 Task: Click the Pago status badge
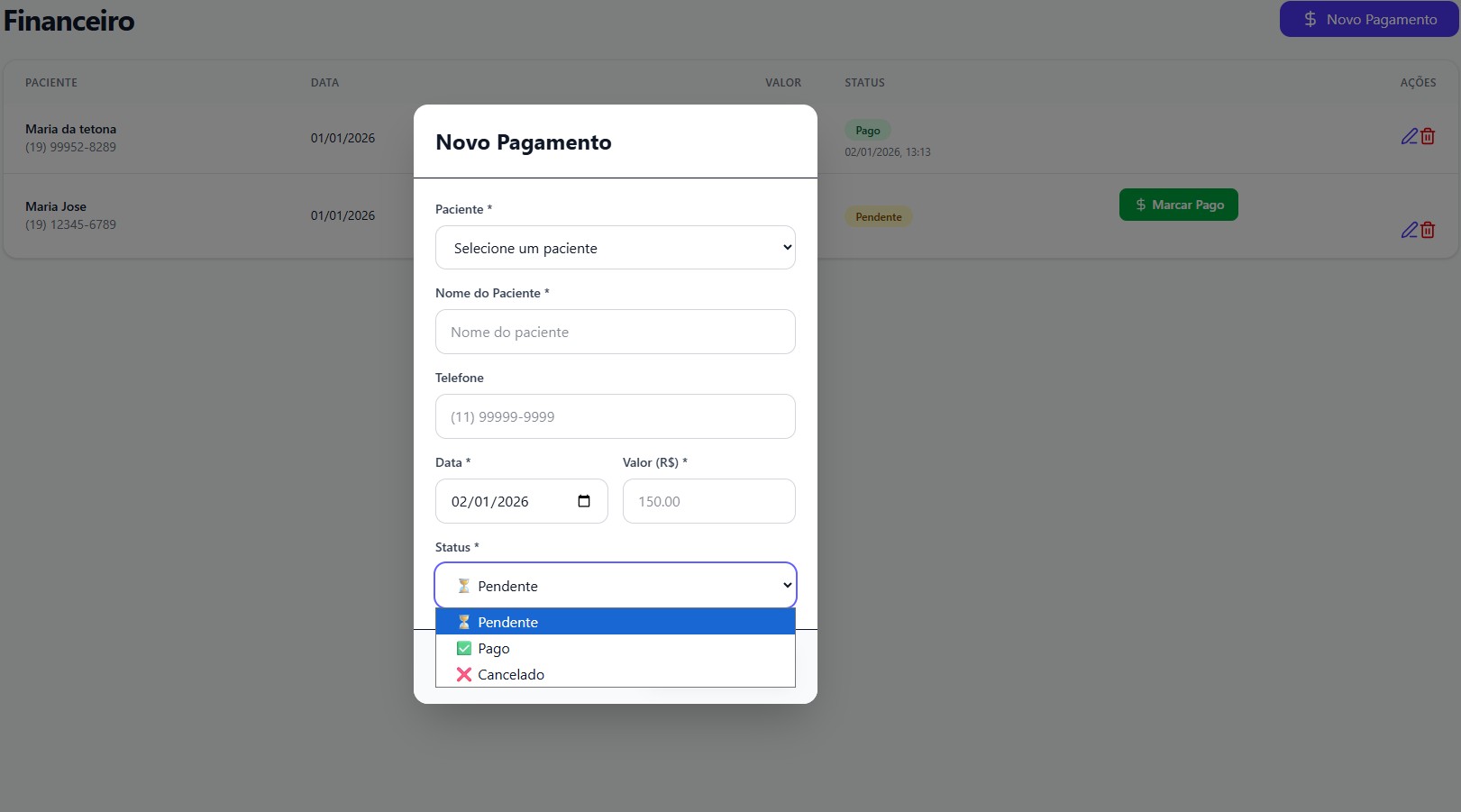pyautogui.click(x=867, y=130)
